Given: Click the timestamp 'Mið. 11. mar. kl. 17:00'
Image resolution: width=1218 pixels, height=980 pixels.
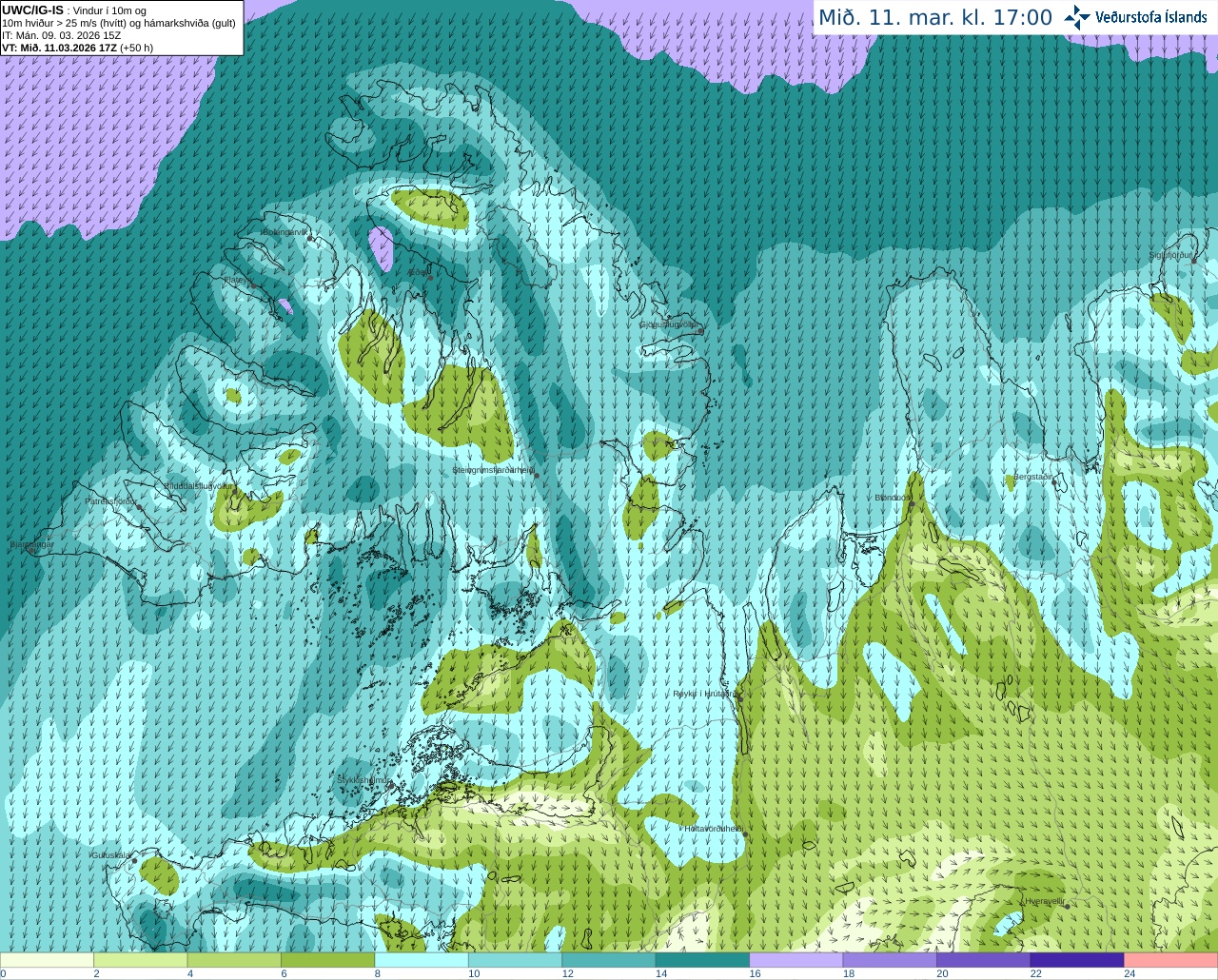Looking at the screenshot, I should [935, 18].
